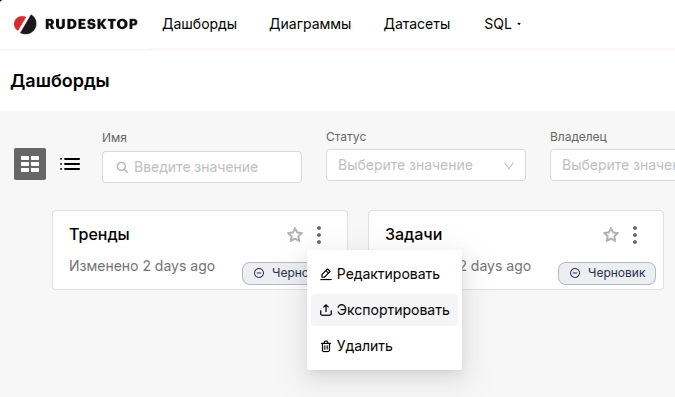Open the Задачи dashboard title
This screenshot has width=675, height=397.
414,235
